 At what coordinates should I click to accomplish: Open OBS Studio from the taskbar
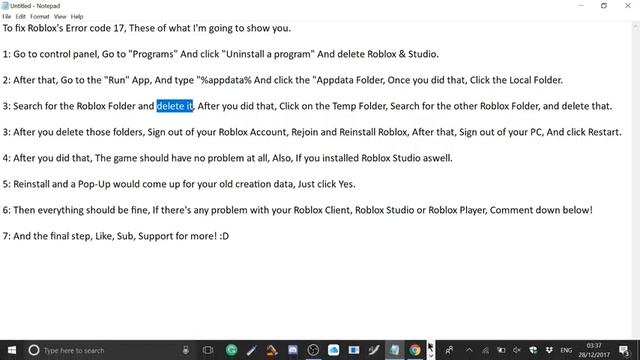[313, 350]
